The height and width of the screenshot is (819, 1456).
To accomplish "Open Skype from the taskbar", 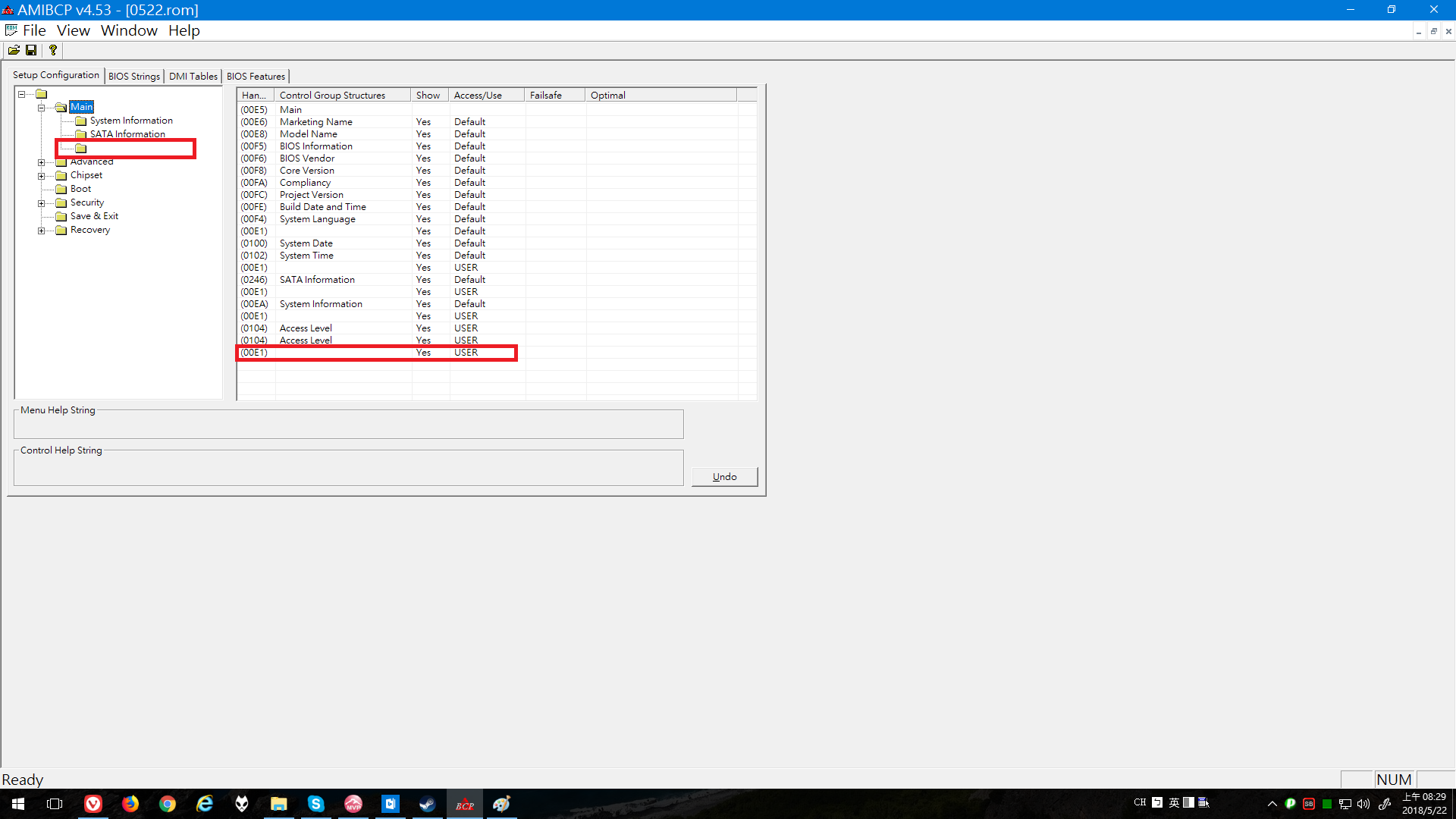I will tap(316, 804).
